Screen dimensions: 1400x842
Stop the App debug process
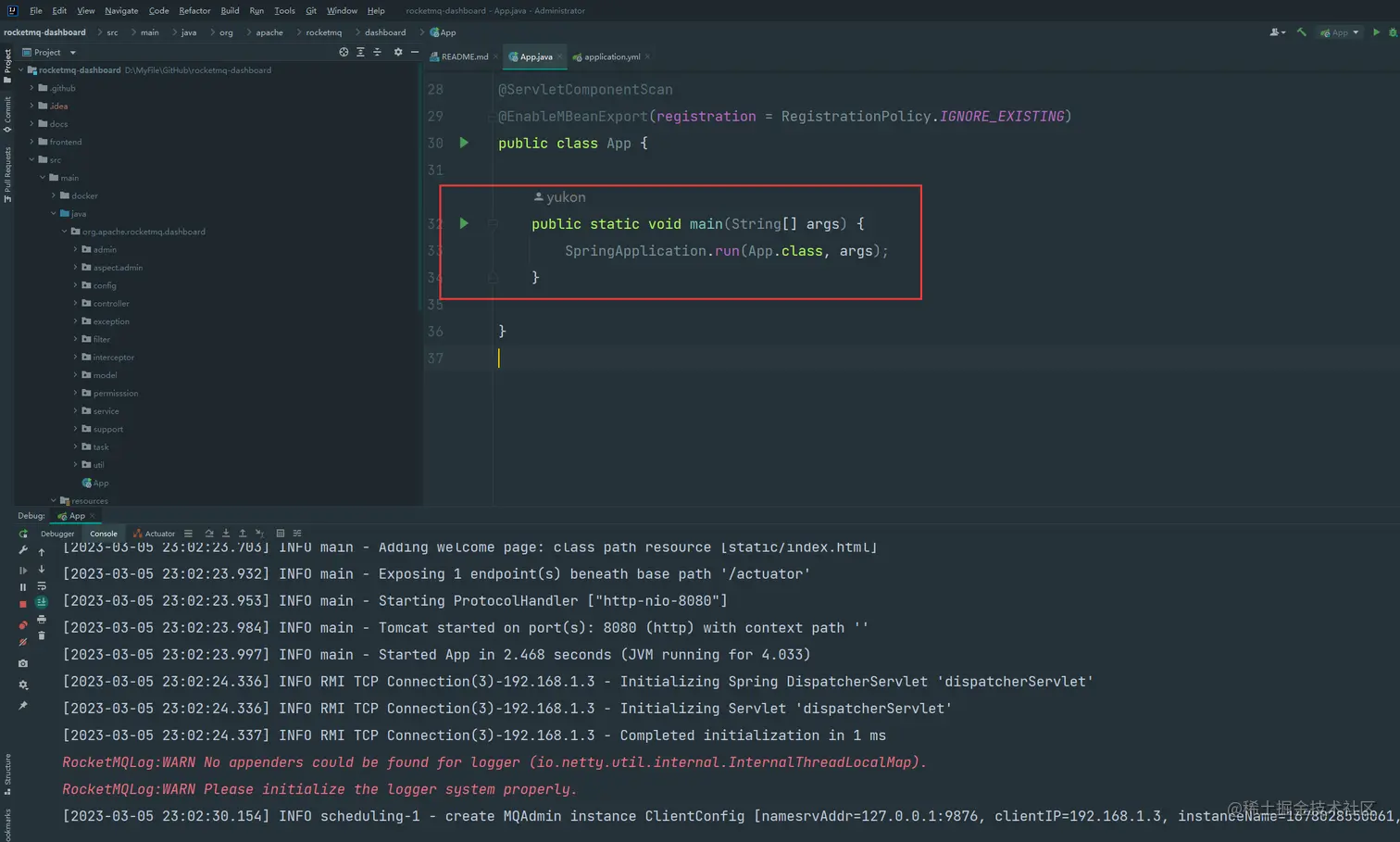(23, 604)
